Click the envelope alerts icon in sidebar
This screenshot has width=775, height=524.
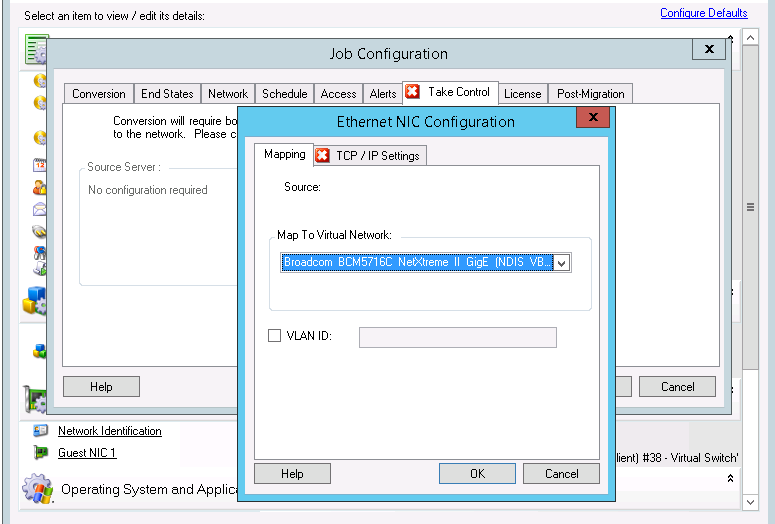coord(40,210)
